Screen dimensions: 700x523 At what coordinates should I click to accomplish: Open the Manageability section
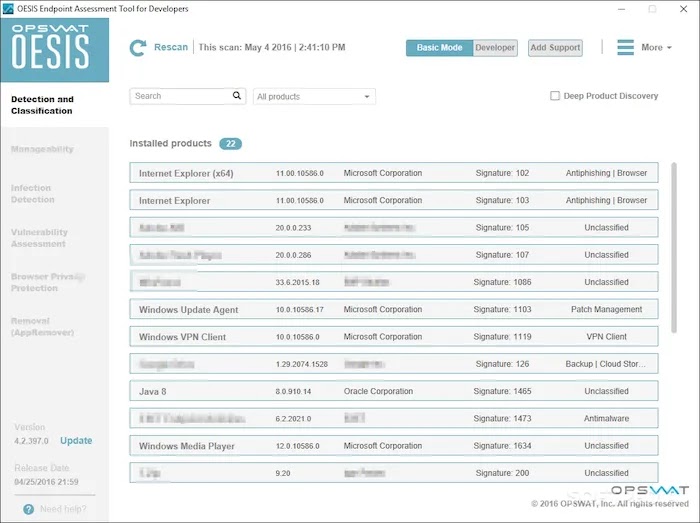click(x=42, y=149)
